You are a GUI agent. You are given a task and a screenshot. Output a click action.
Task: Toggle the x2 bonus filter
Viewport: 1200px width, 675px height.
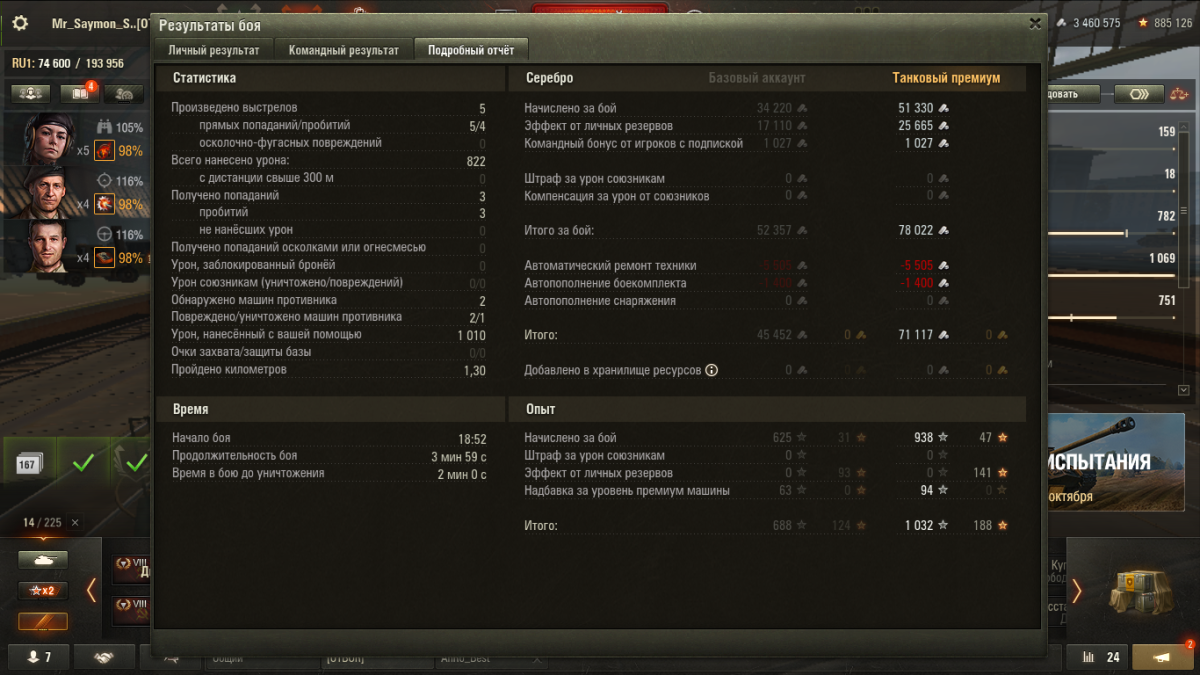tap(43, 590)
